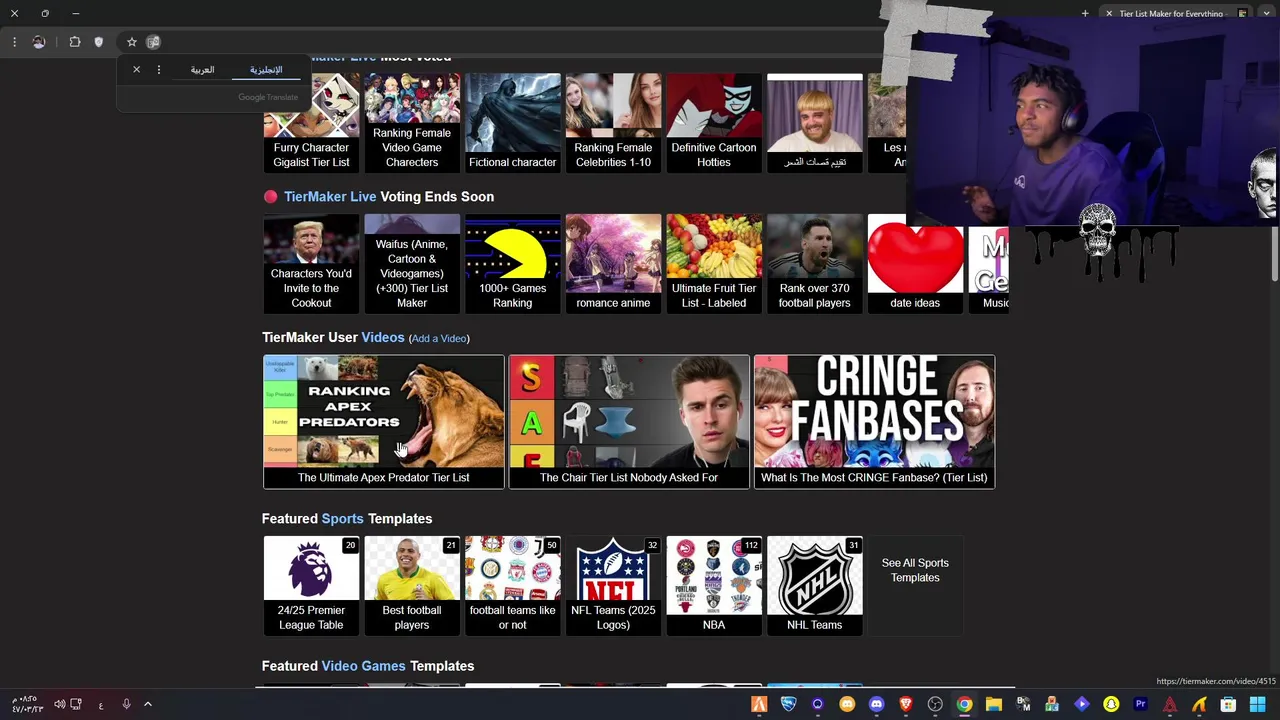Open 24/25 Premier League Table template
Screen dimensions: 1280x720
click(x=311, y=585)
